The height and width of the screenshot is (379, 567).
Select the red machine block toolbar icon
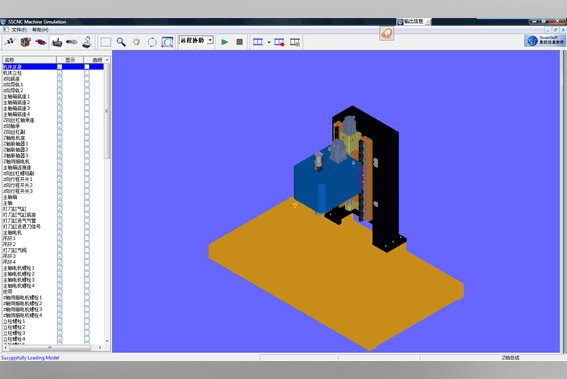[x=25, y=42]
